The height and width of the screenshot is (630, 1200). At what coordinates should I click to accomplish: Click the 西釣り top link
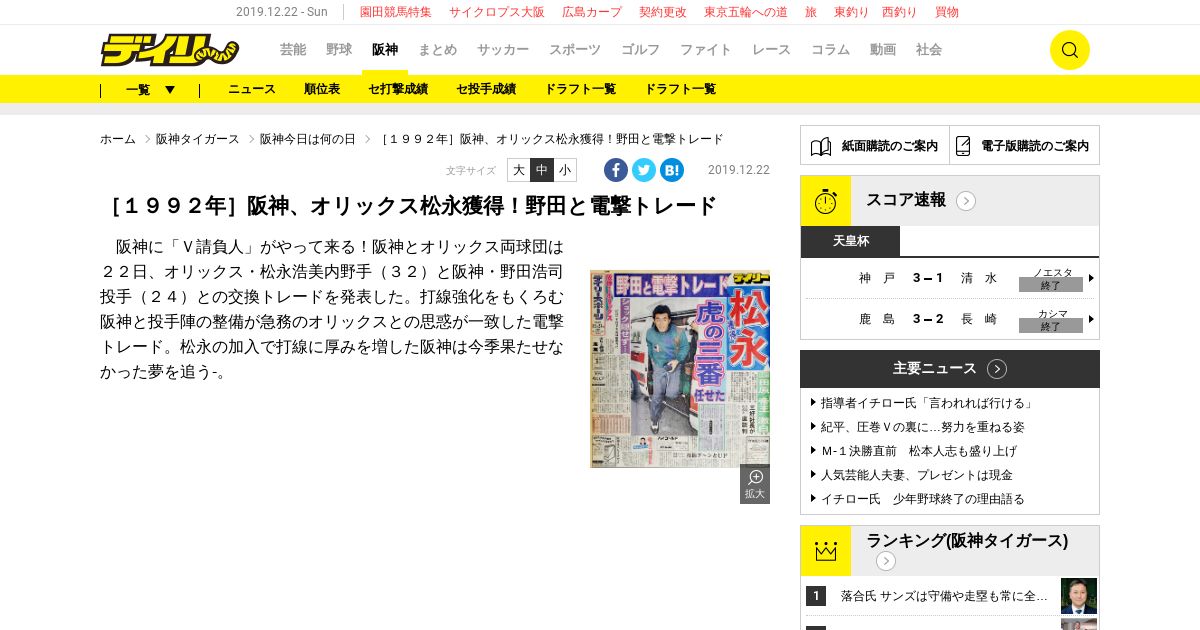(899, 12)
